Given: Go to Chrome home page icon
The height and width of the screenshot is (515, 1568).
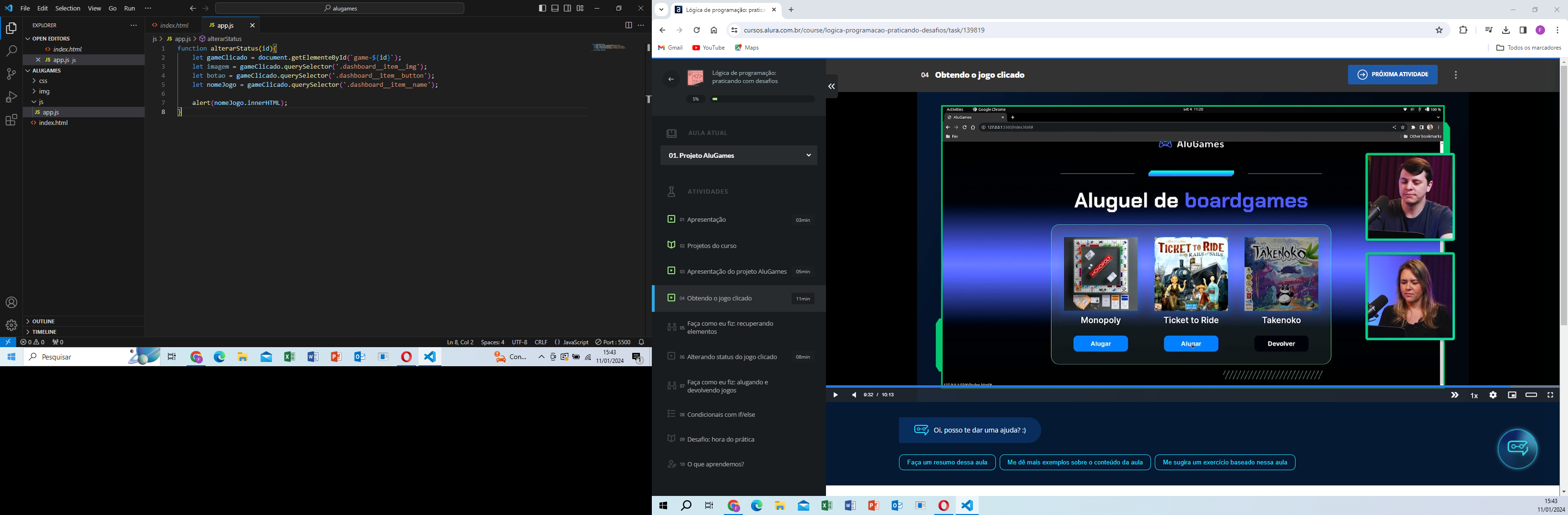Looking at the screenshot, I should pos(714,31).
